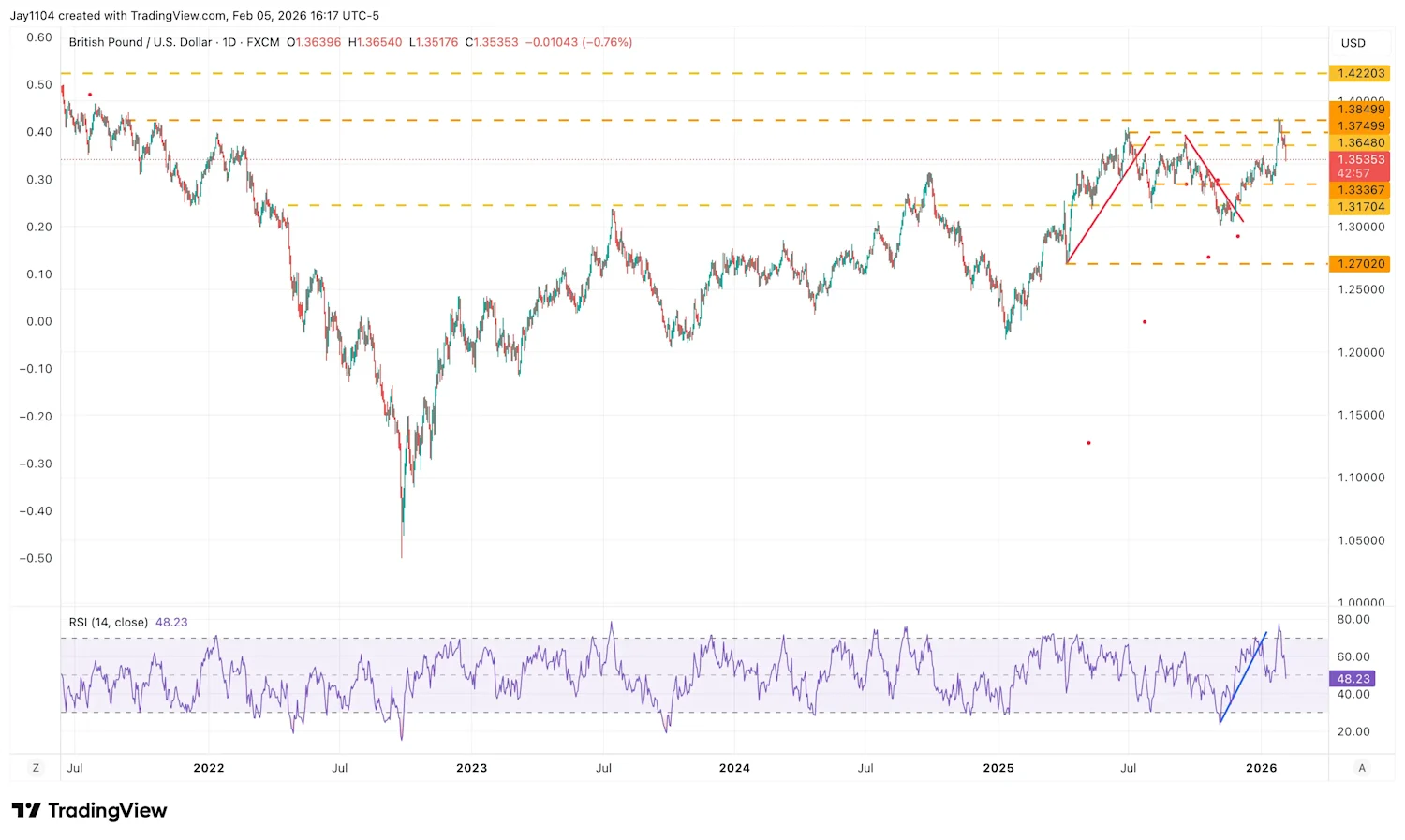Click the purple 48.23 RSI value badge
Screen dimensions: 1405x840
coord(1353,678)
